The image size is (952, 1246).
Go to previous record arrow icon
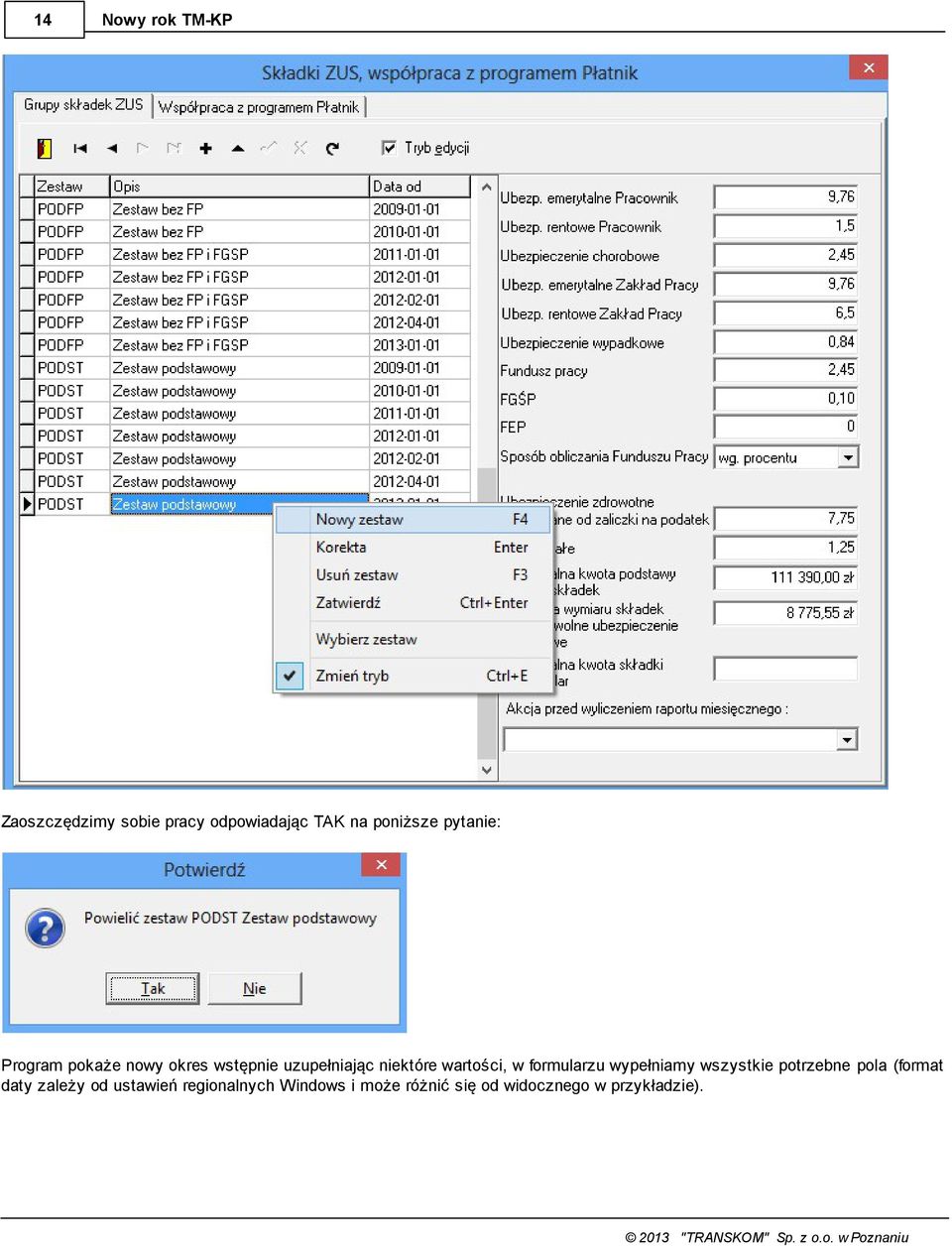tap(112, 148)
